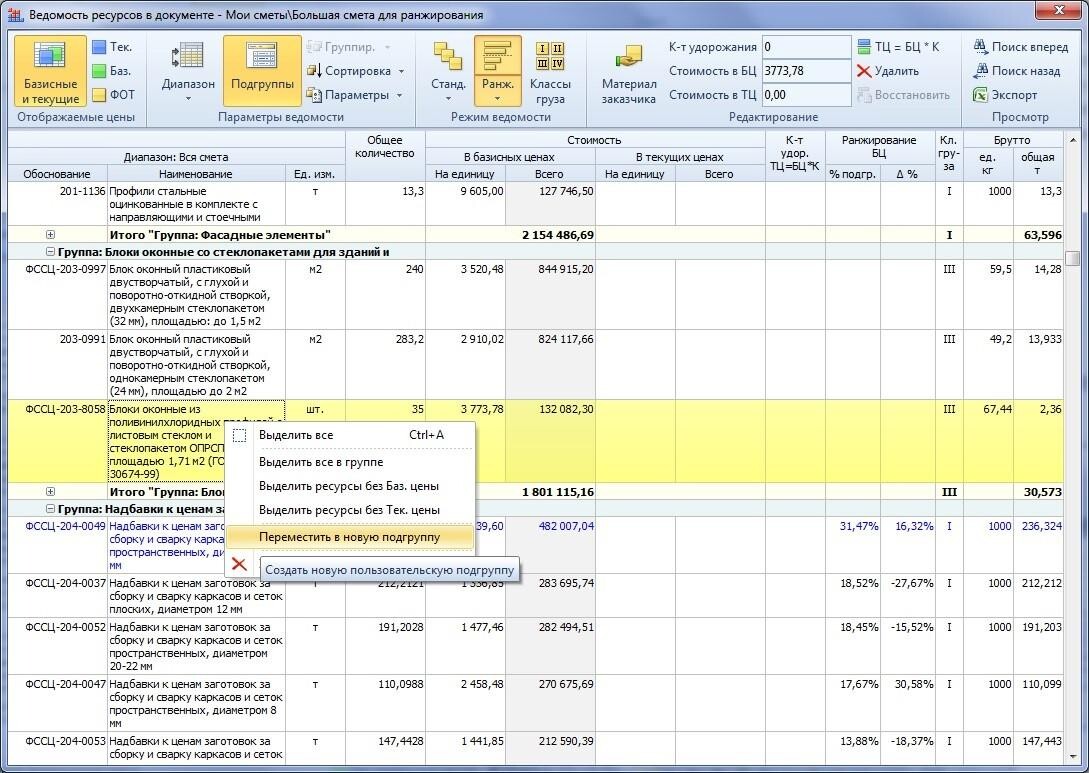
Task: Click the ranking value 31,47%
Action: click(x=858, y=526)
